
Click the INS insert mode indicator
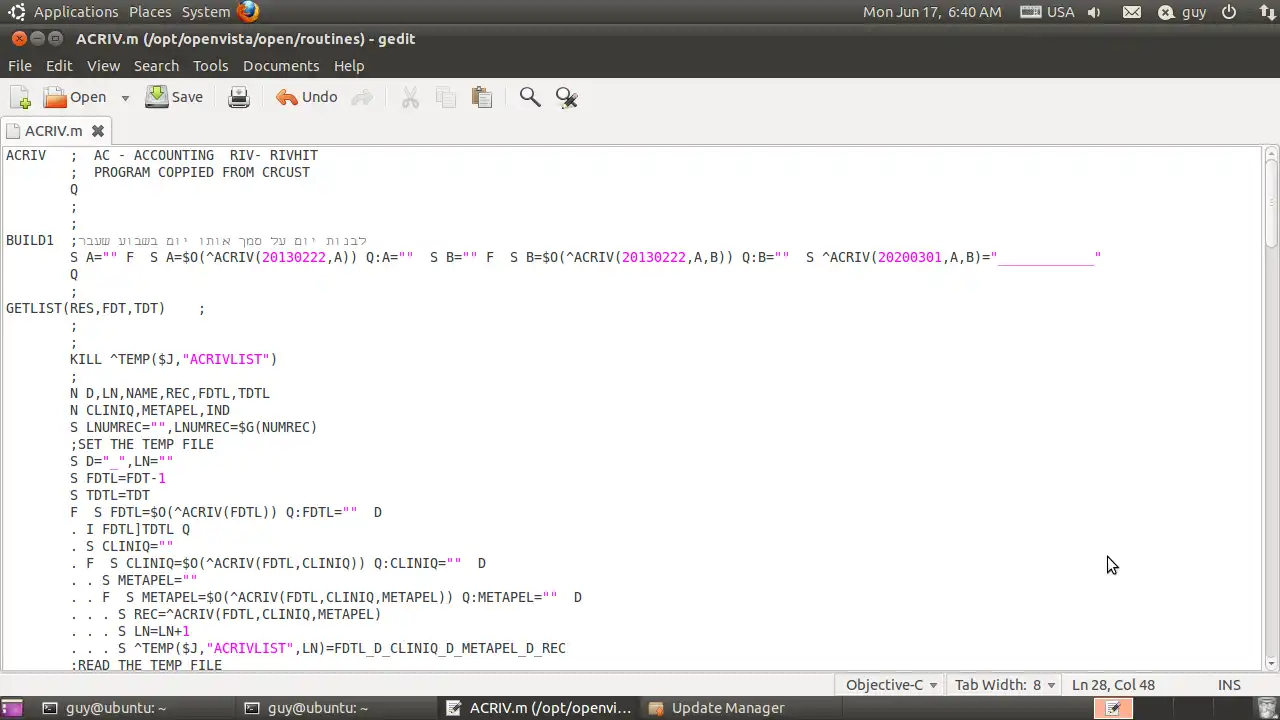pos(1229,685)
